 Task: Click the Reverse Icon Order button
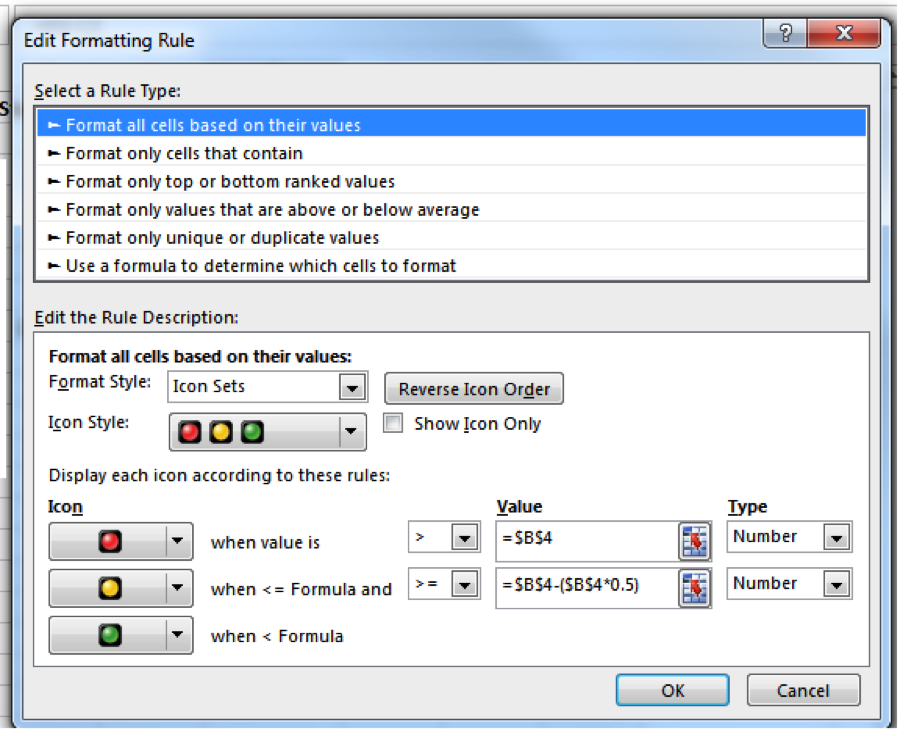(x=474, y=390)
